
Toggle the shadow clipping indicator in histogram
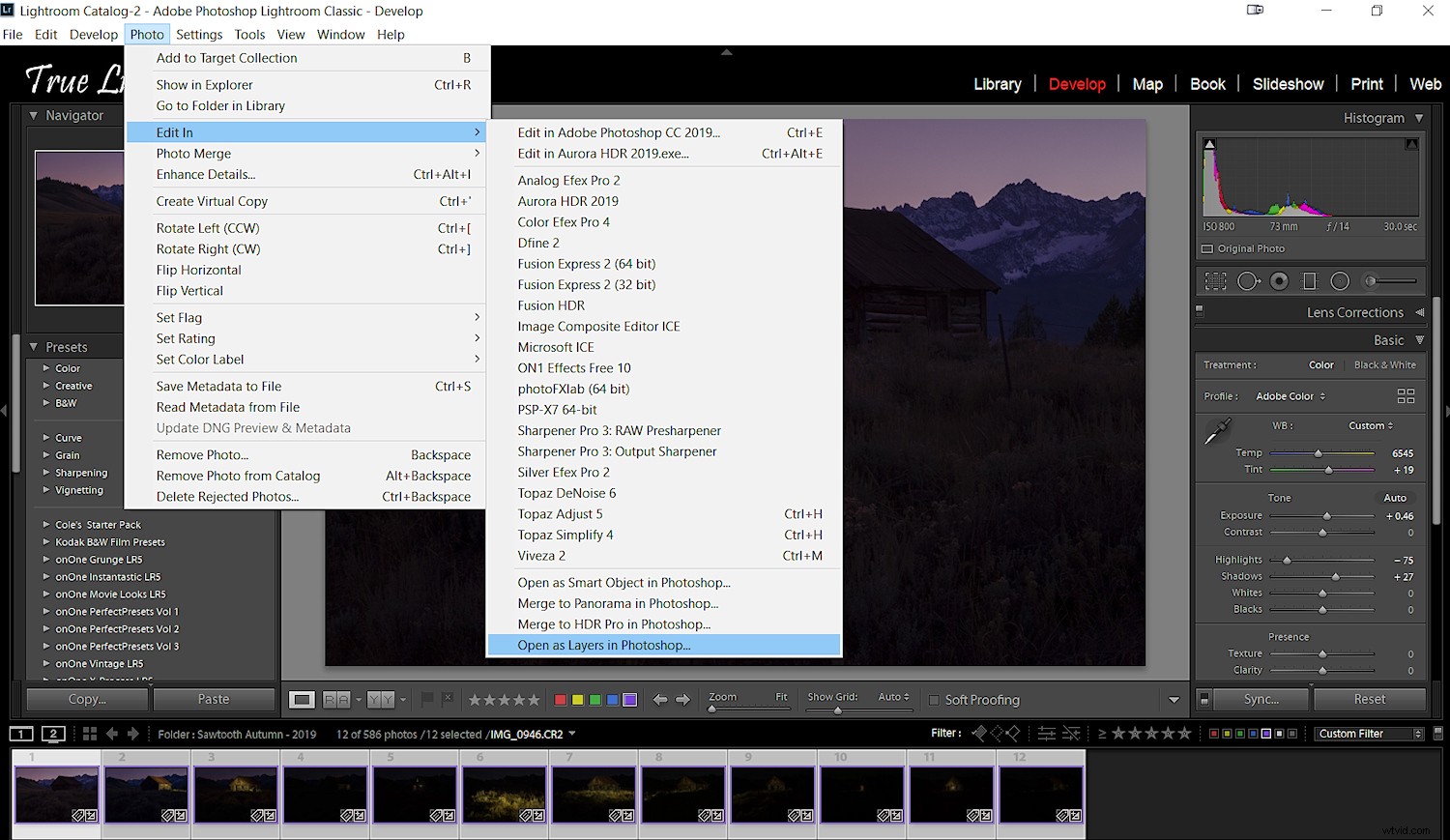(x=1209, y=144)
